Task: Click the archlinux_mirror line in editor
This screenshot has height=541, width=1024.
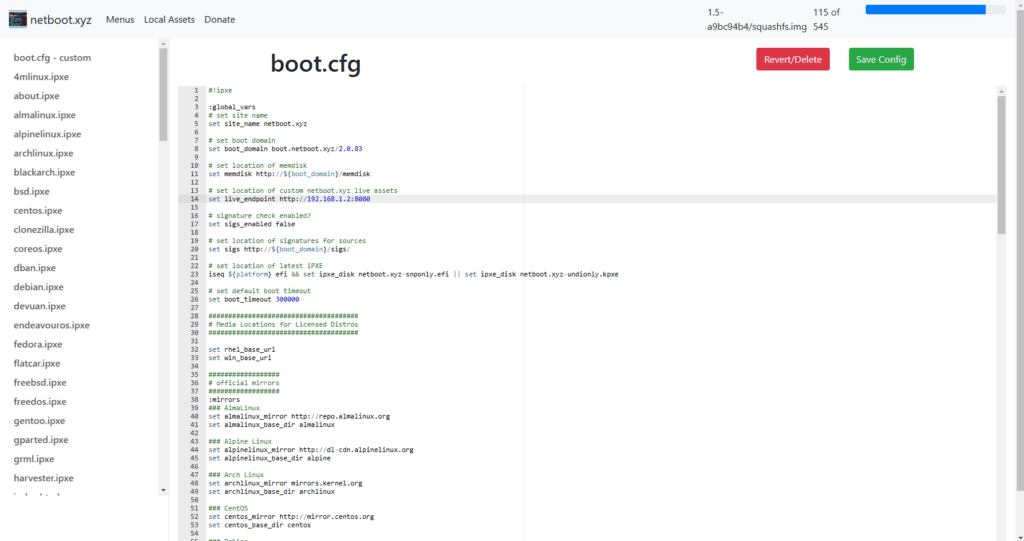Action: pyautogui.click(x=285, y=484)
